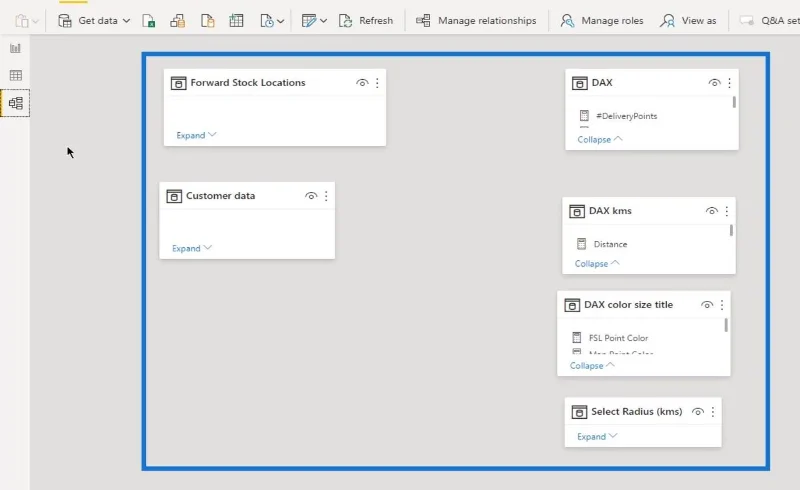Expand the Select Radius (kms) table

click(x=597, y=436)
